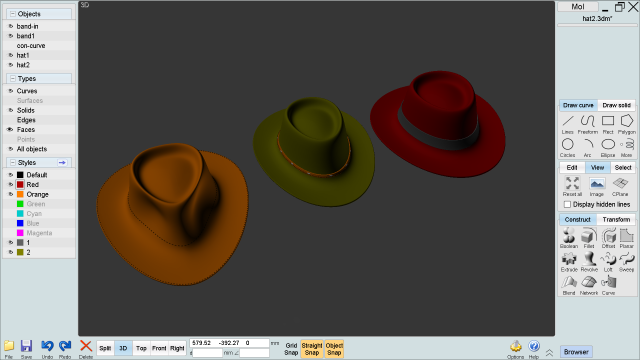The image size is (640, 360).
Task: Select the Circle drawing tool
Action: tap(568, 148)
